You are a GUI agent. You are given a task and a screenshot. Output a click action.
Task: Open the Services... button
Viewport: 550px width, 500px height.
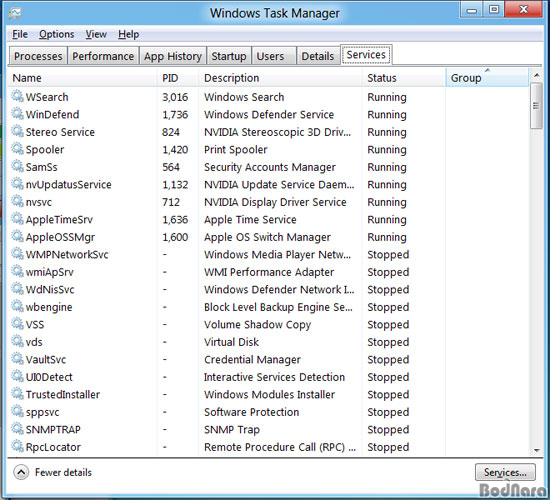coord(505,472)
